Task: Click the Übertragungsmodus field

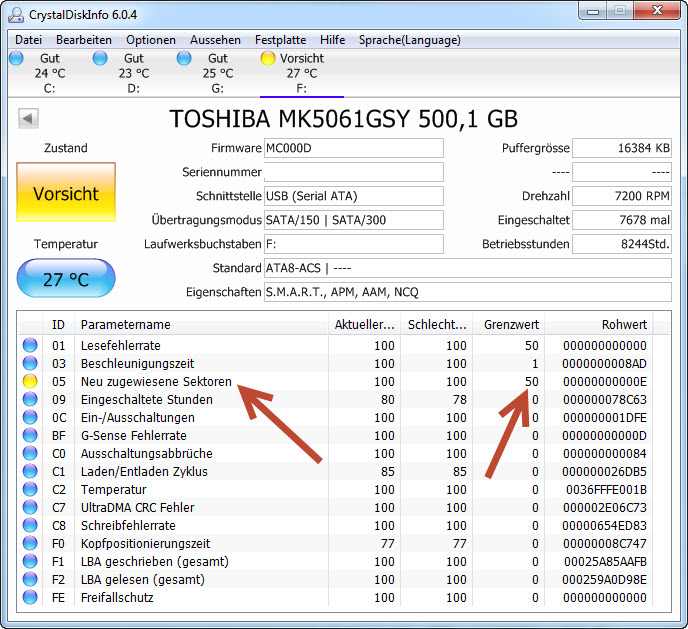Action: pyautogui.click(x=354, y=220)
